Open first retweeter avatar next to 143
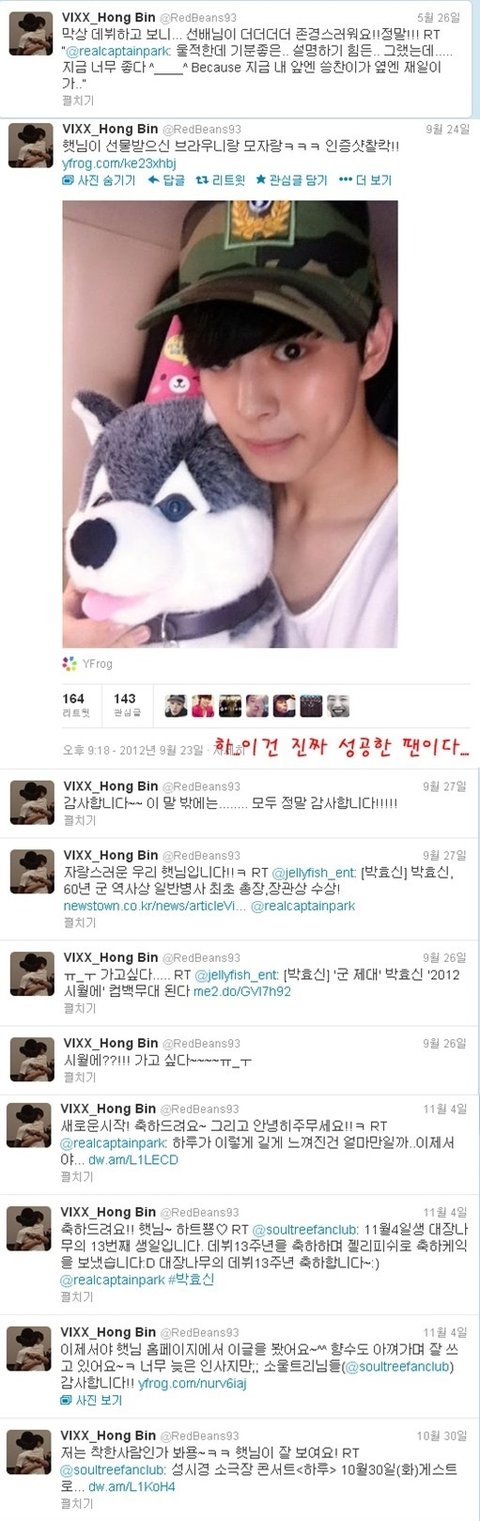This screenshot has width=480, height=1521. tap(175, 706)
